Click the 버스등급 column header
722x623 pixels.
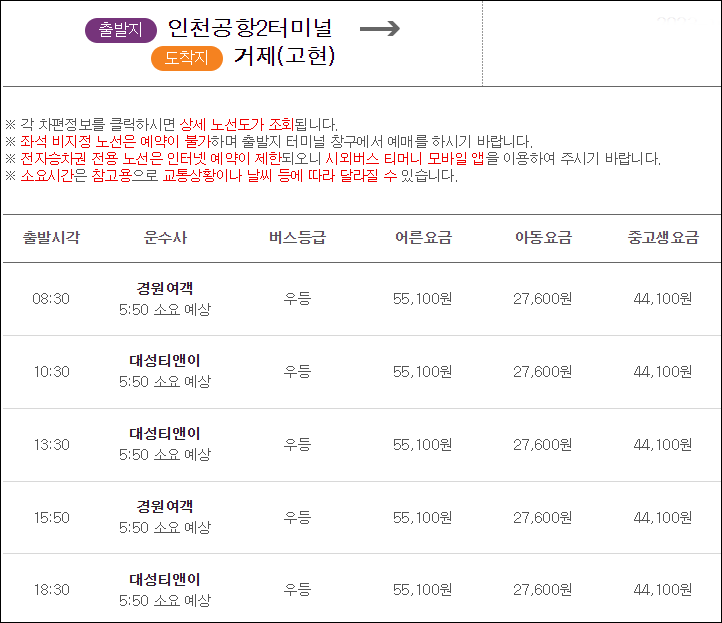297,238
